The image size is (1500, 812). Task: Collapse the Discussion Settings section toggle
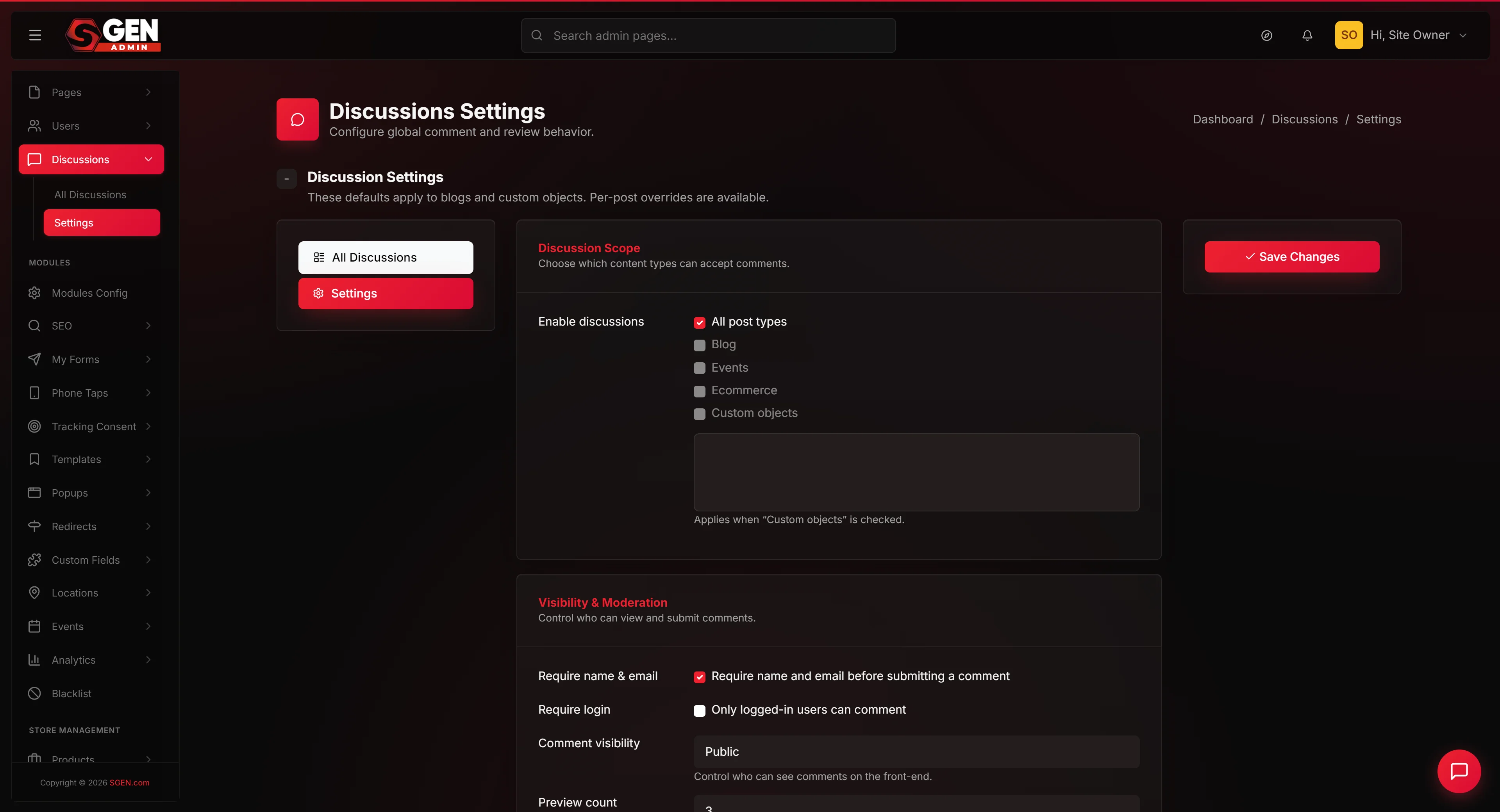click(286, 179)
